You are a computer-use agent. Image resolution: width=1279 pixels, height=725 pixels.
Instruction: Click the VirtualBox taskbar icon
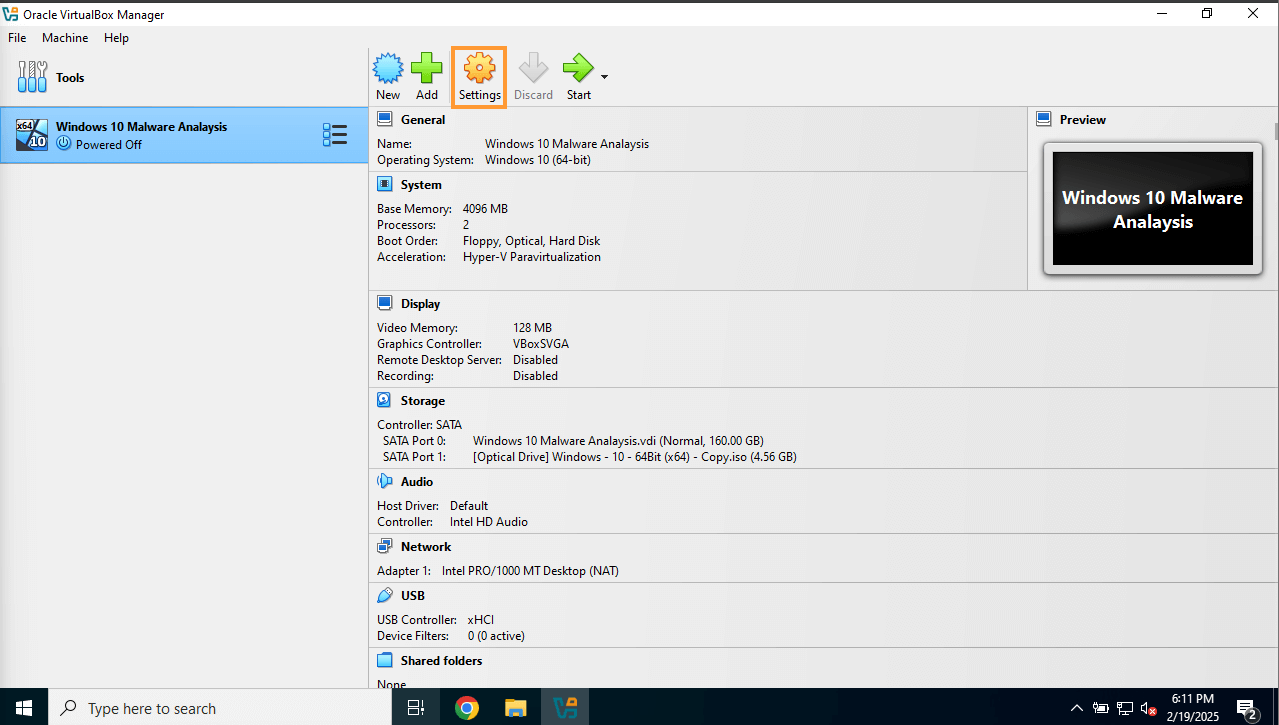pyautogui.click(x=565, y=708)
